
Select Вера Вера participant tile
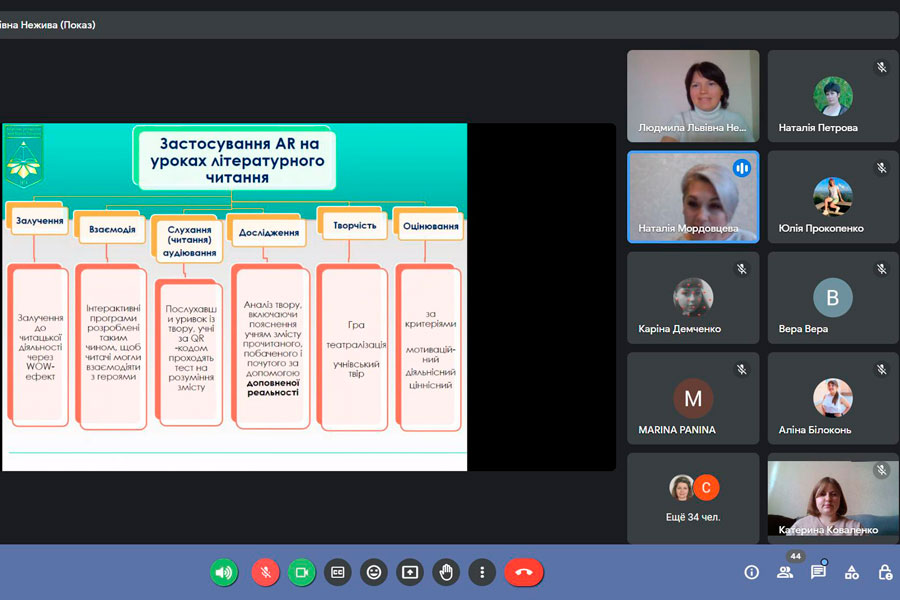pyautogui.click(x=833, y=297)
